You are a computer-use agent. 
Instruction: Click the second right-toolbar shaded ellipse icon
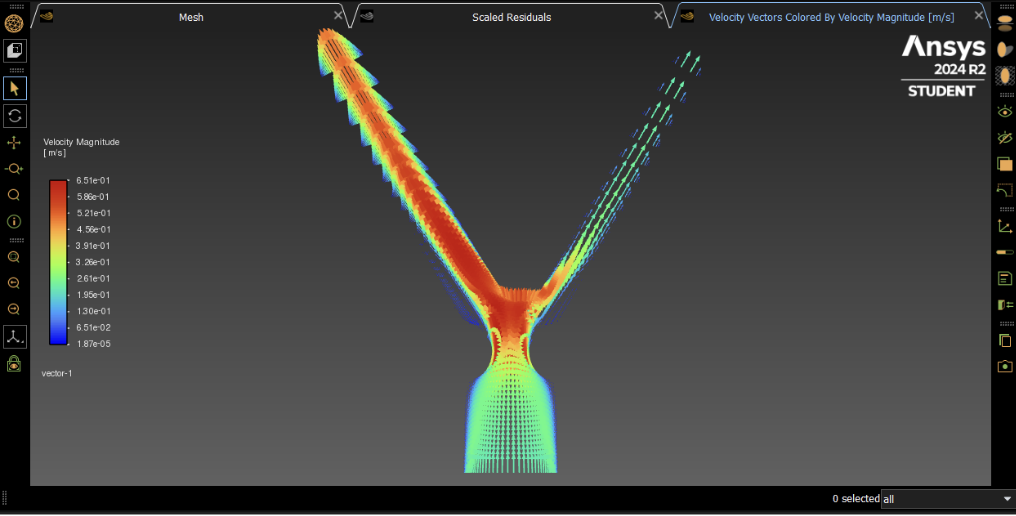1005,49
